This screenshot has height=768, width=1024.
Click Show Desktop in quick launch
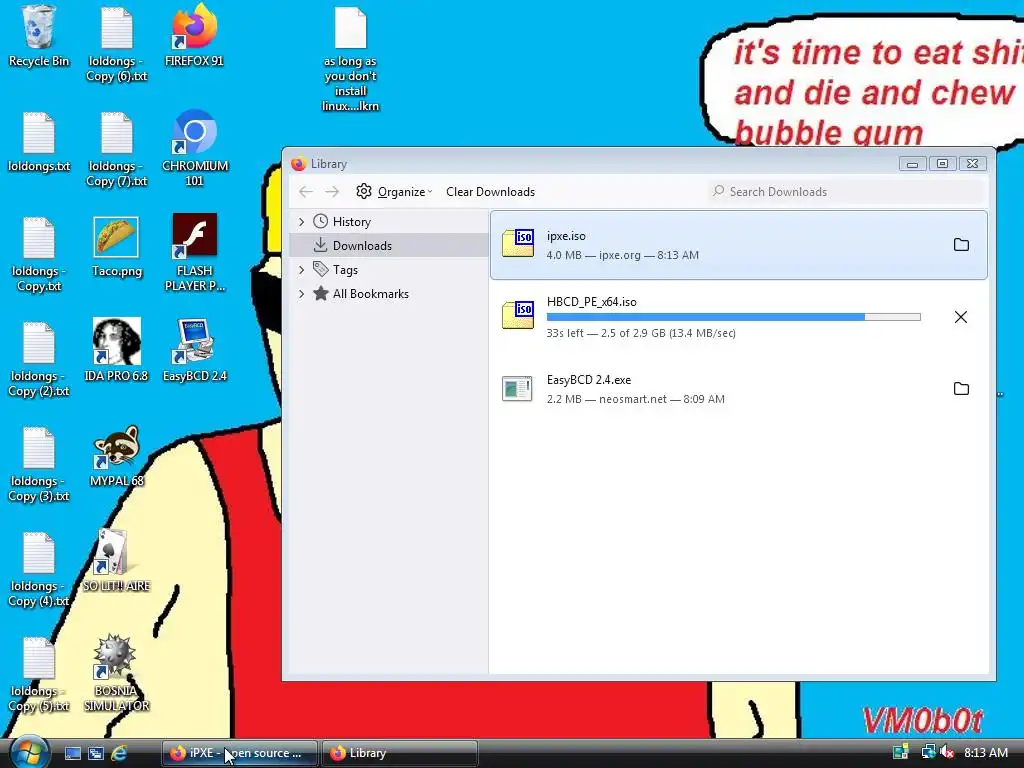click(x=72, y=753)
